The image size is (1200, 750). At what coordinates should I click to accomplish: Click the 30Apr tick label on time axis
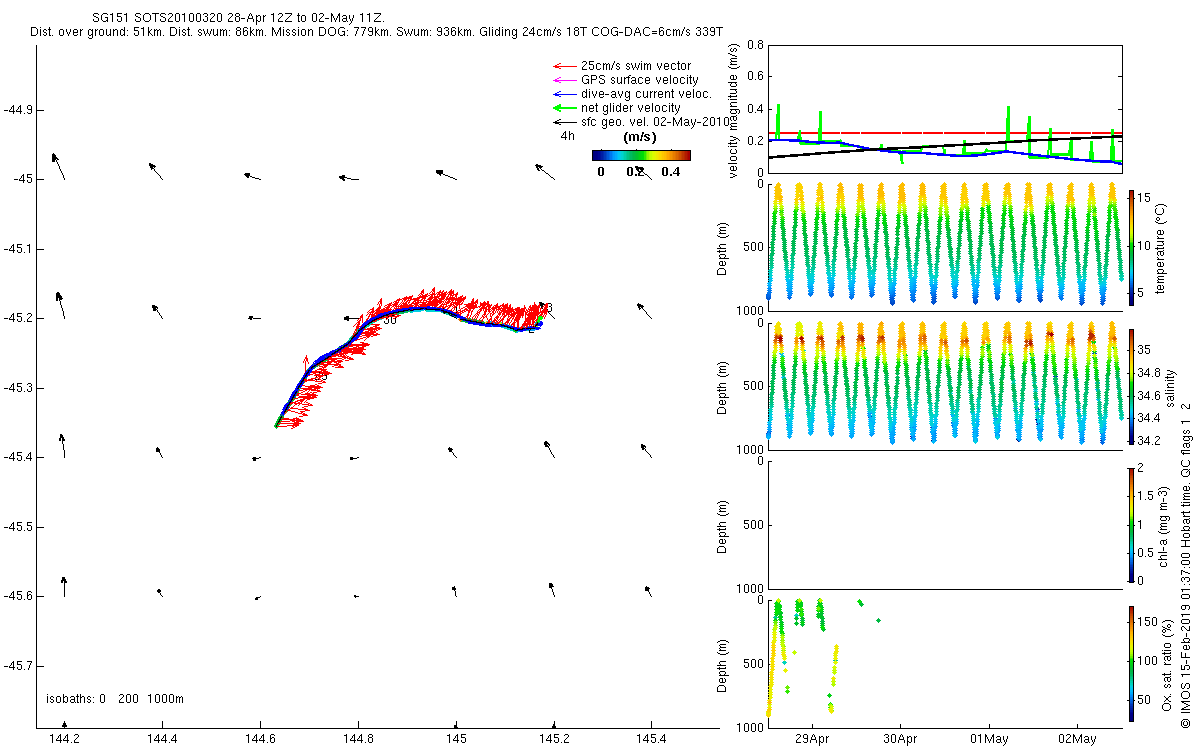tap(900, 739)
